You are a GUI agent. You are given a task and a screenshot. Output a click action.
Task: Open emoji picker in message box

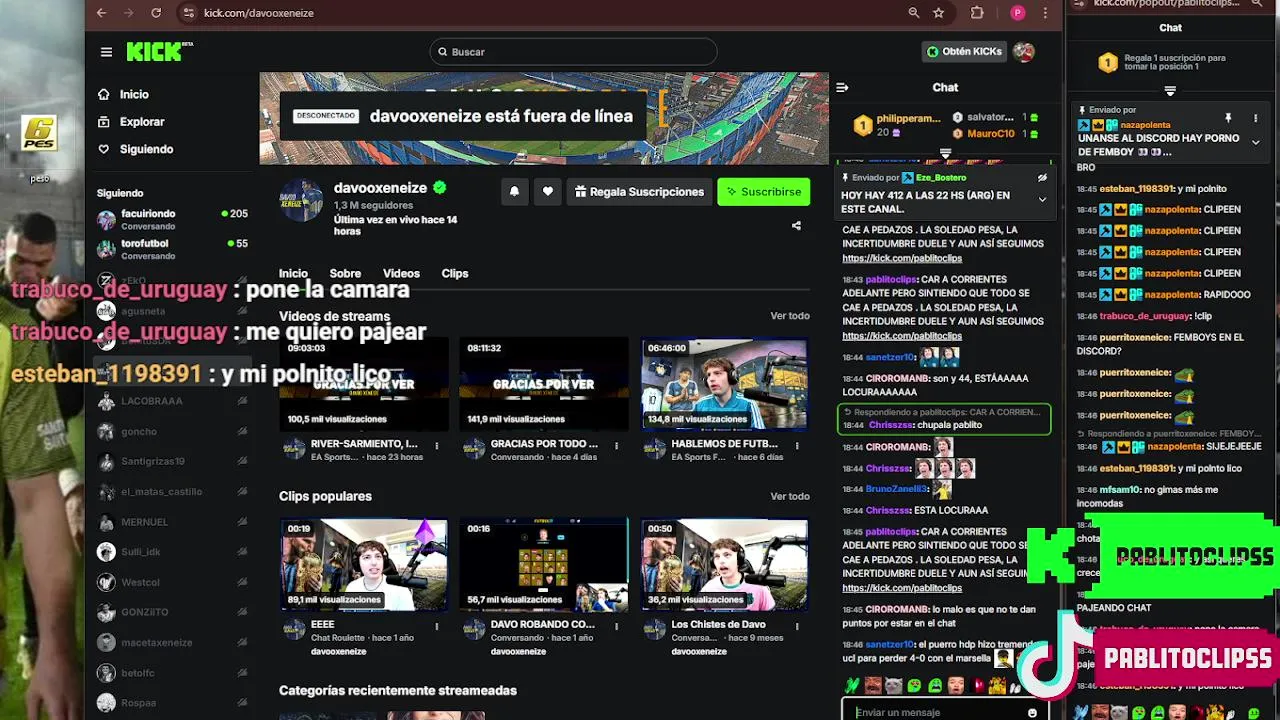(1032, 713)
